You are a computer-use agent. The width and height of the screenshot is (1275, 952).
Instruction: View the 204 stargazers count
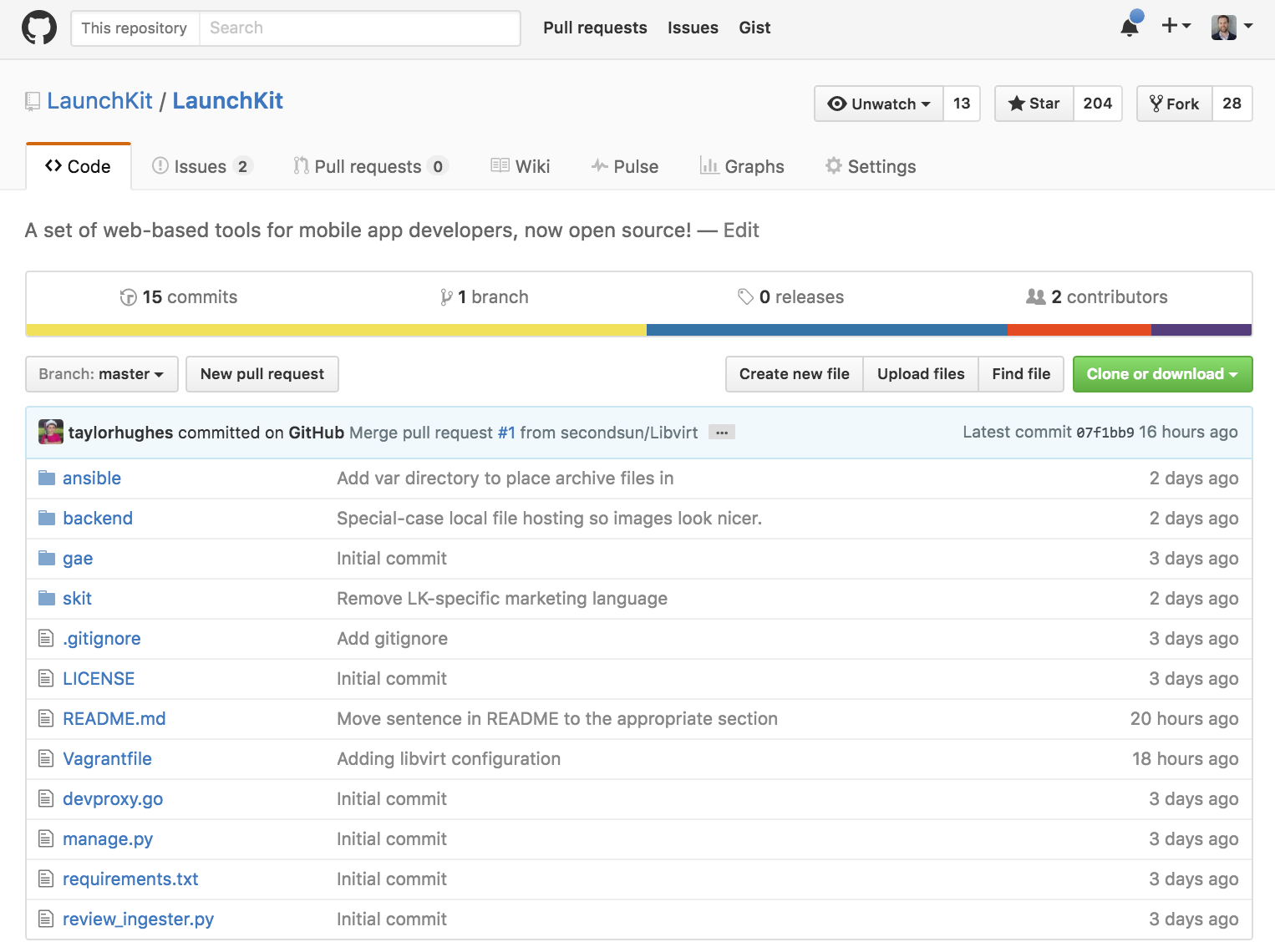[x=1098, y=104]
